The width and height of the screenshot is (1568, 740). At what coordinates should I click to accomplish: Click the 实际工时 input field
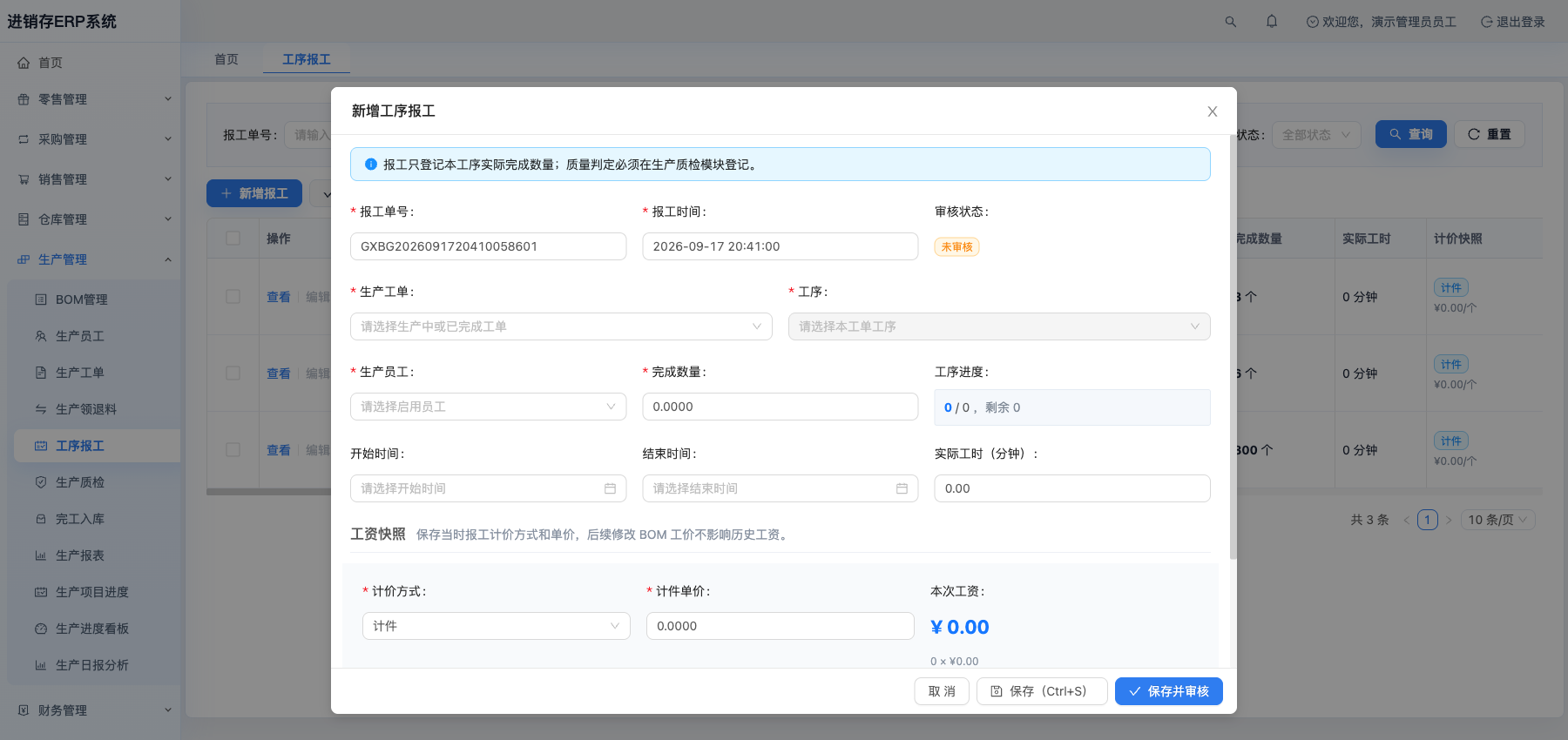[1072, 488]
